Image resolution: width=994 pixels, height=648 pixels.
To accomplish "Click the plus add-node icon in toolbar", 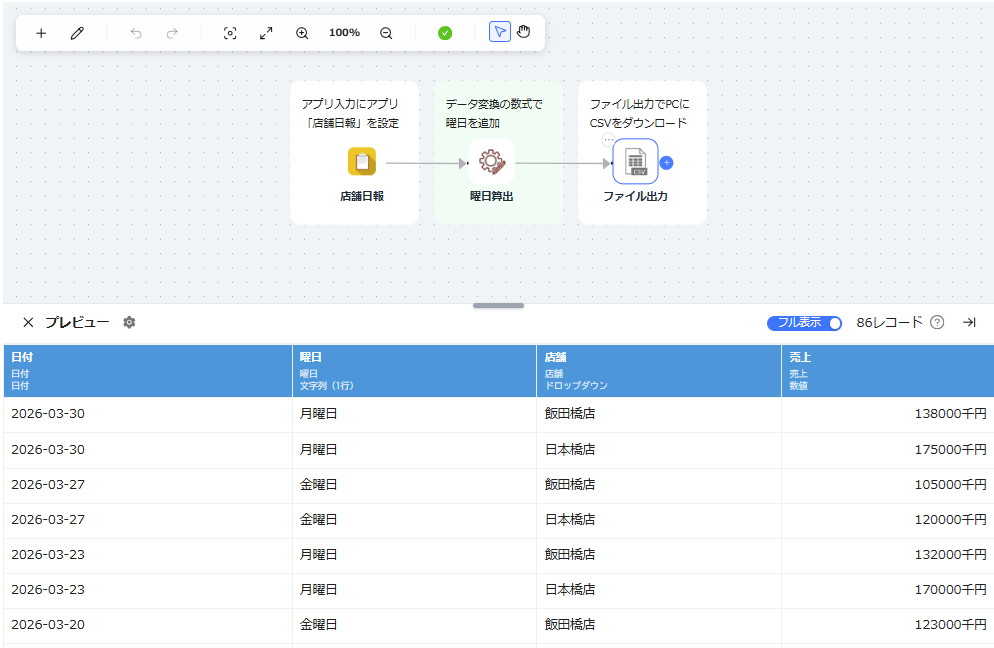I will (x=41, y=33).
